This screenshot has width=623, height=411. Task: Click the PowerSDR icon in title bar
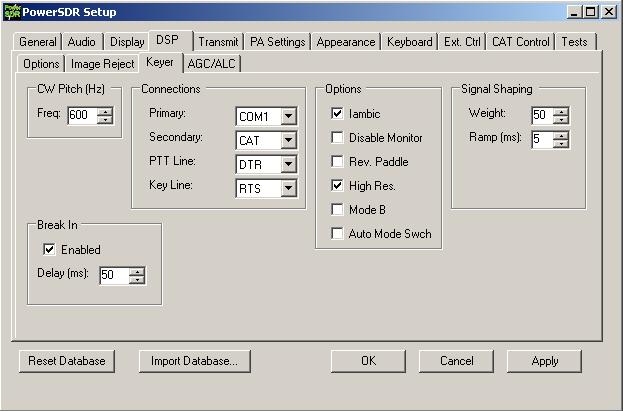point(12,12)
